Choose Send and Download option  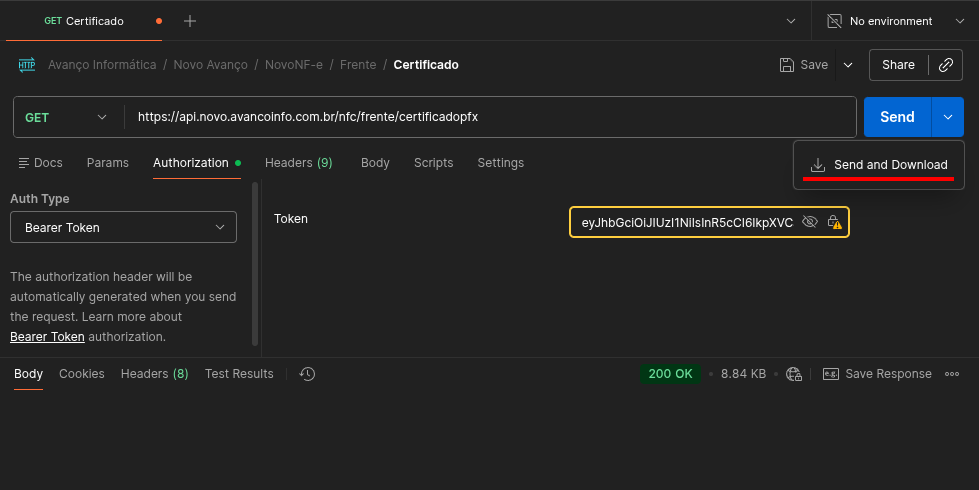[879, 165]
